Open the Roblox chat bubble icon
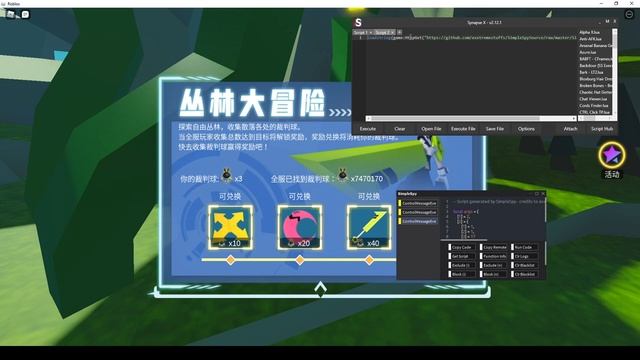 [x=25, y=14]
